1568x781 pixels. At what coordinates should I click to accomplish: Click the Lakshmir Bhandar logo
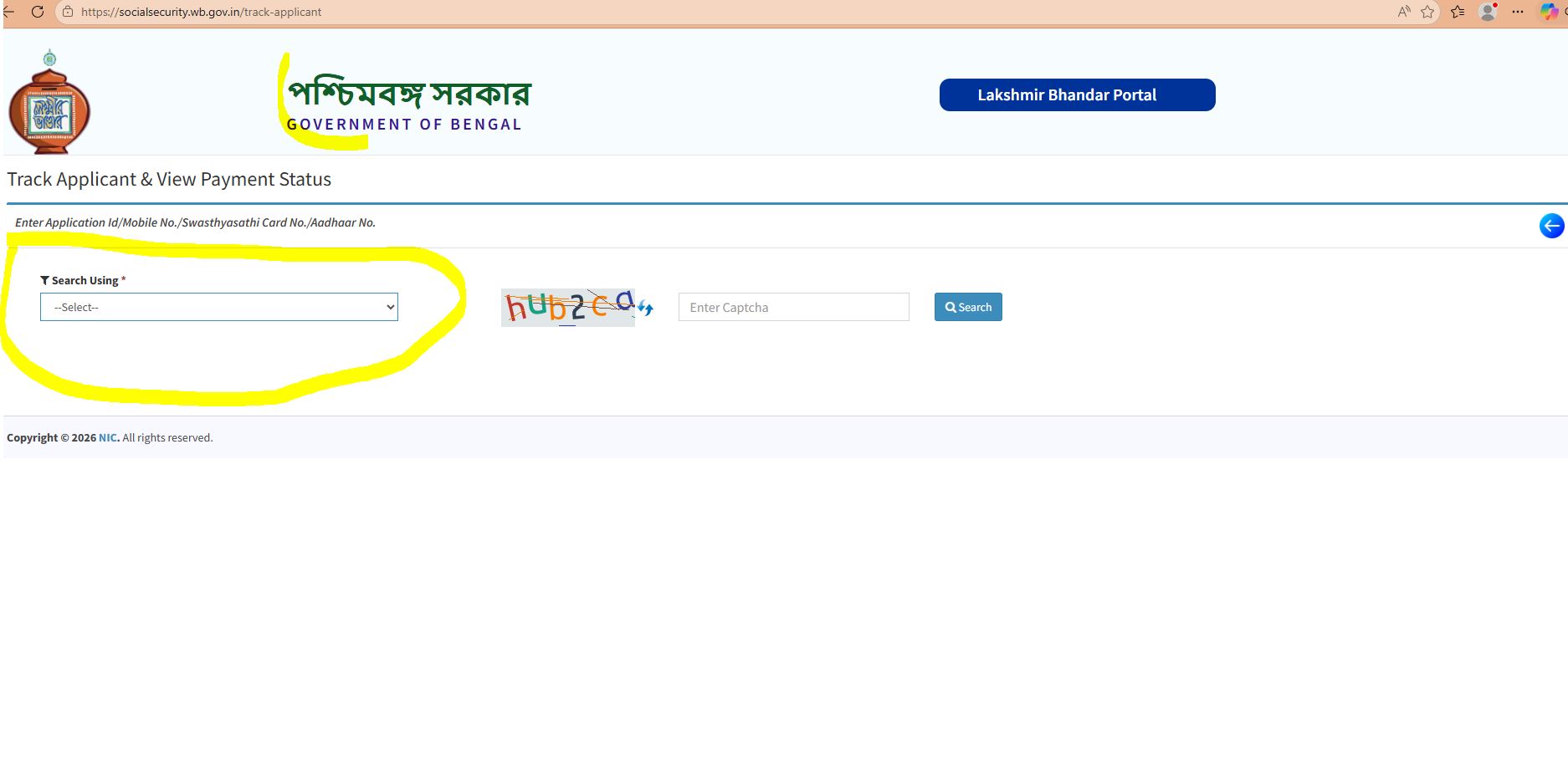click(x=49, y=103)
